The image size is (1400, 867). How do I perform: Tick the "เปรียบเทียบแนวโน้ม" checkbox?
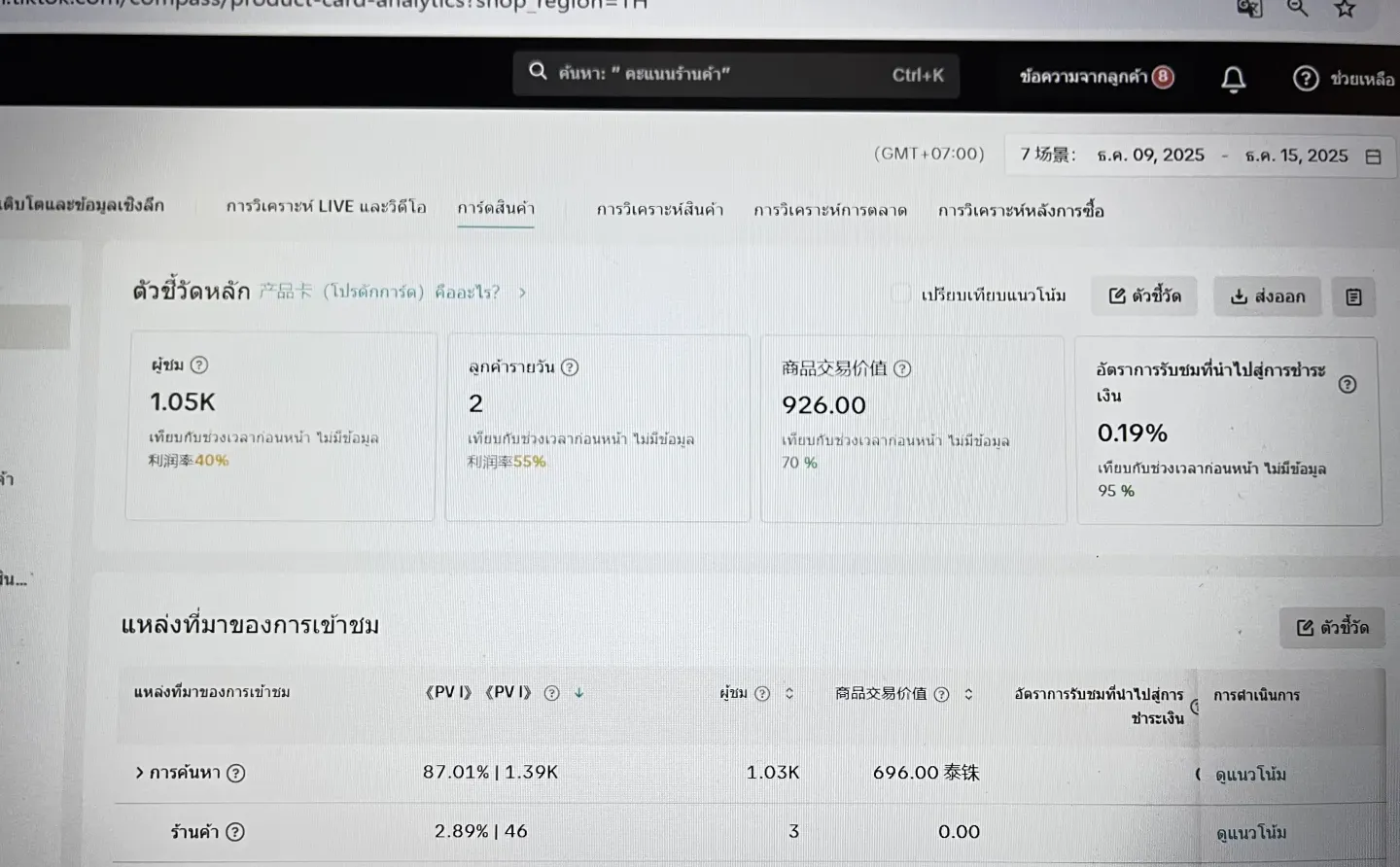click(902, 294)
